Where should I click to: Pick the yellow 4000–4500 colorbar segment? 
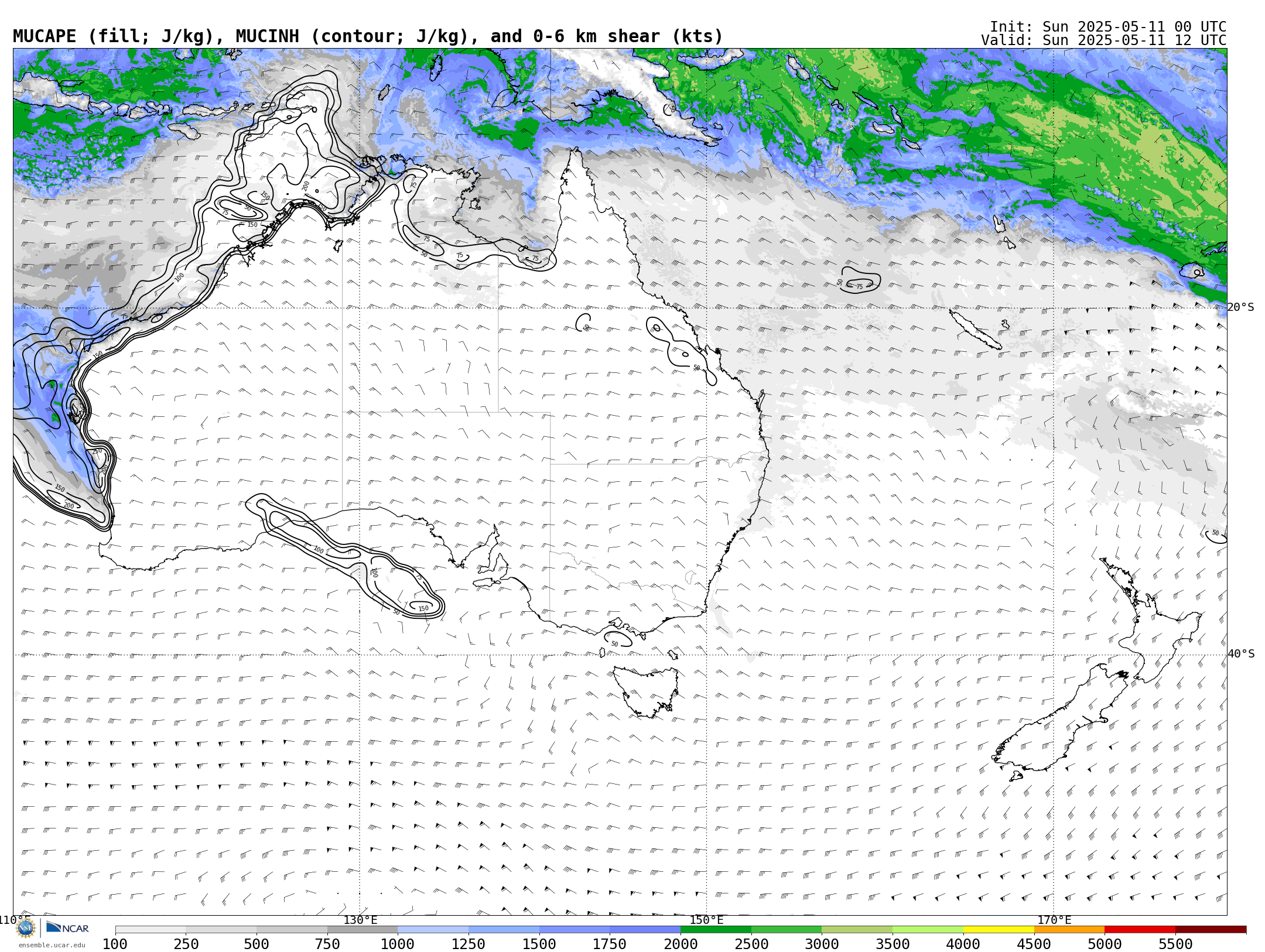999,930
